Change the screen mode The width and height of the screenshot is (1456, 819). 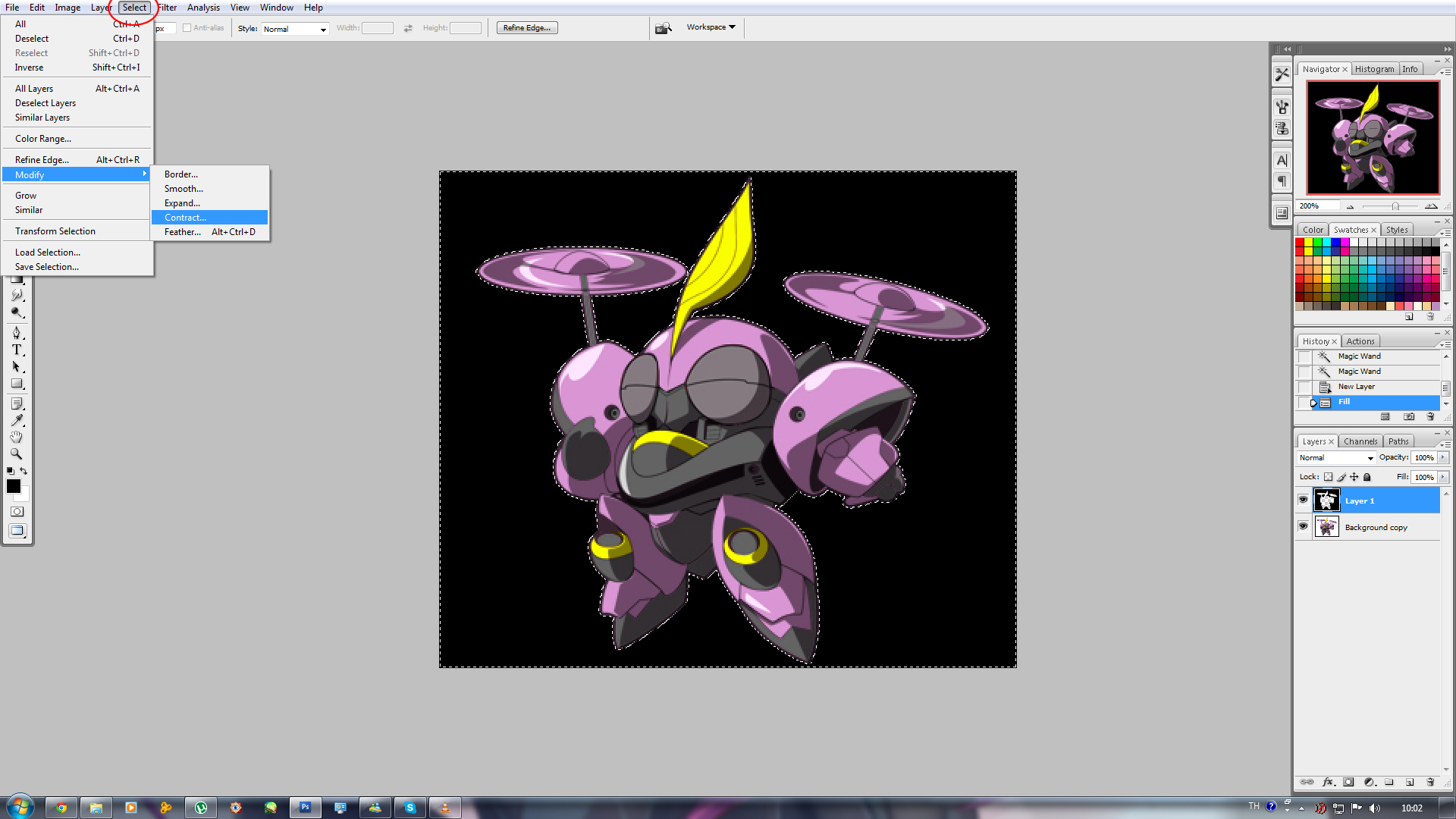point(17,531)
